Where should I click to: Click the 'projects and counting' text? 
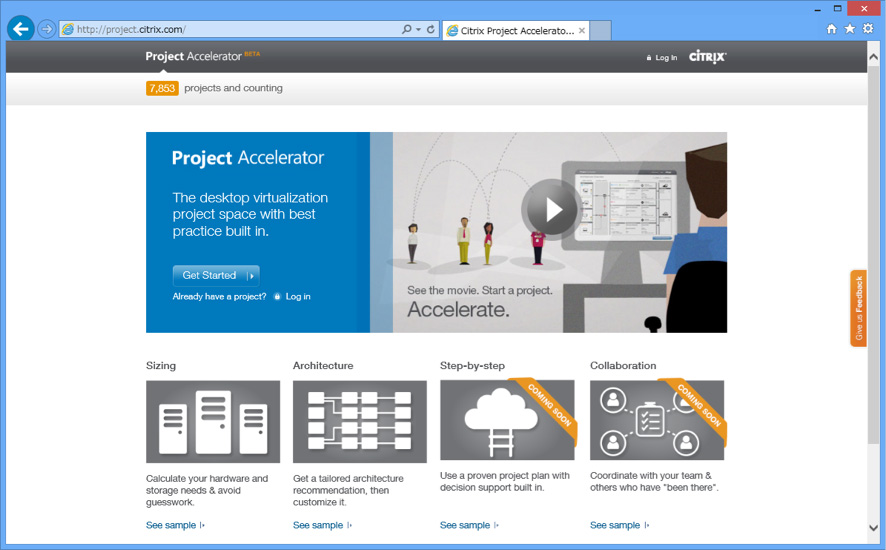(x=233, y=88)
